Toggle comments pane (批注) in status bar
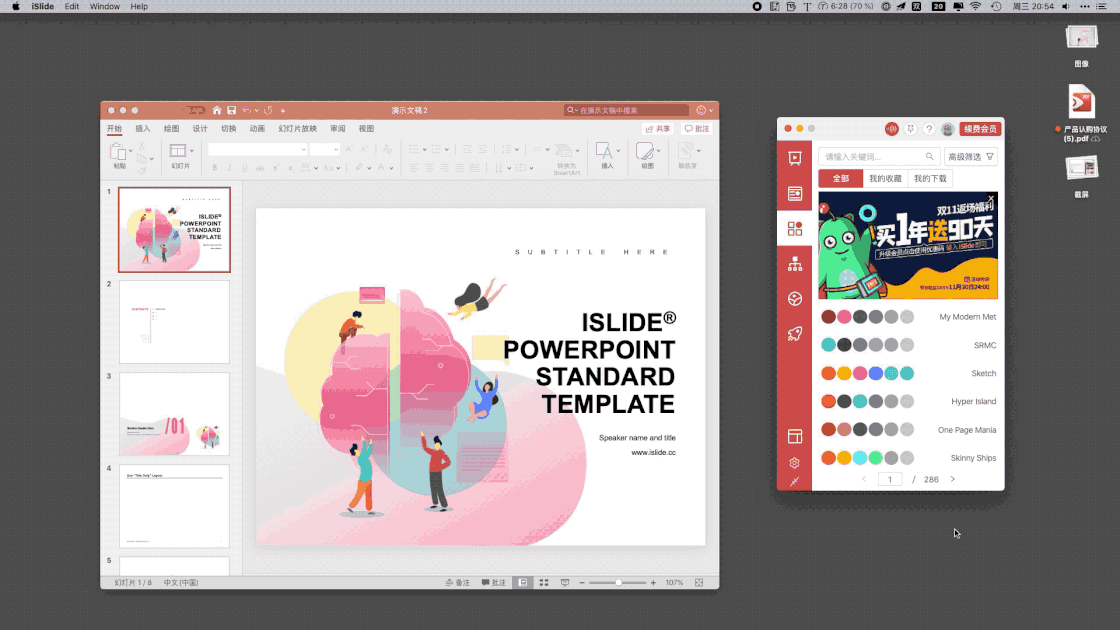1120x630 pixels. [493, 582]
